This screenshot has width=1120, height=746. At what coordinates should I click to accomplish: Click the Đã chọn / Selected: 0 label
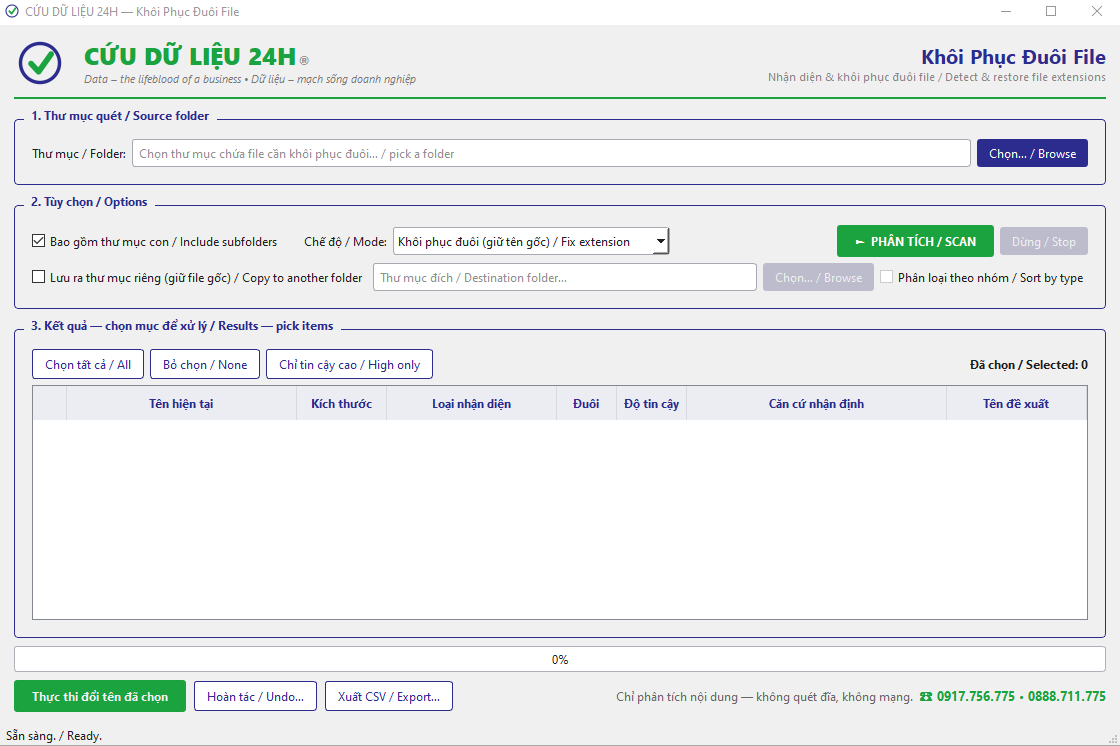(1029, 364)
